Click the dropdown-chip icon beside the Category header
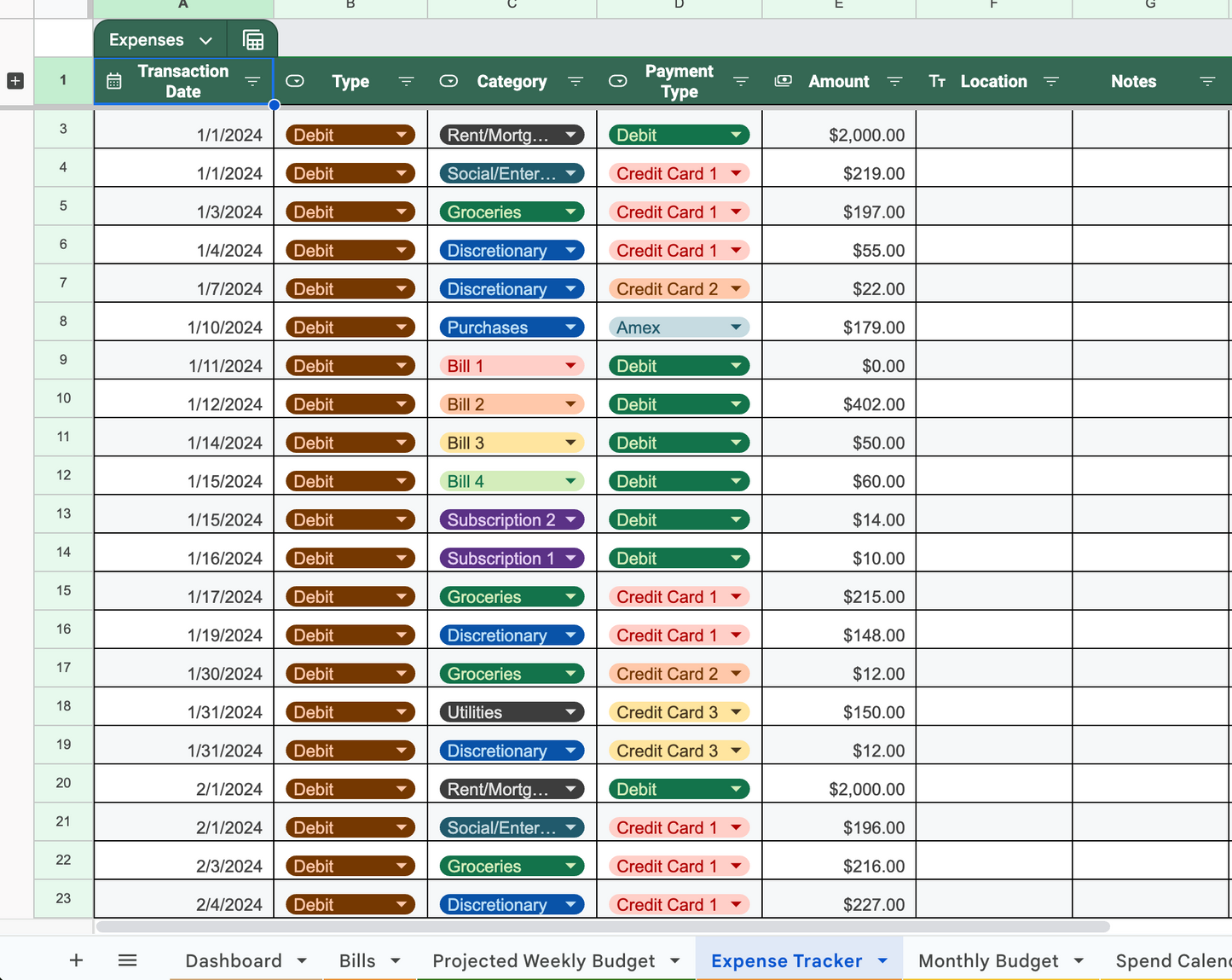Image resolution: width=1232 pixels, height=980 pixels. 448,81
